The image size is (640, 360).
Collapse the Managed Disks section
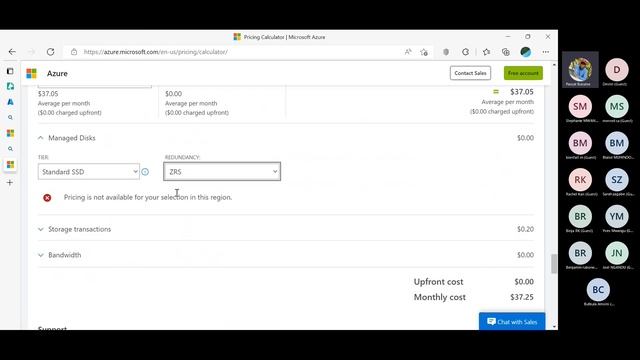[x=67, y=138]
